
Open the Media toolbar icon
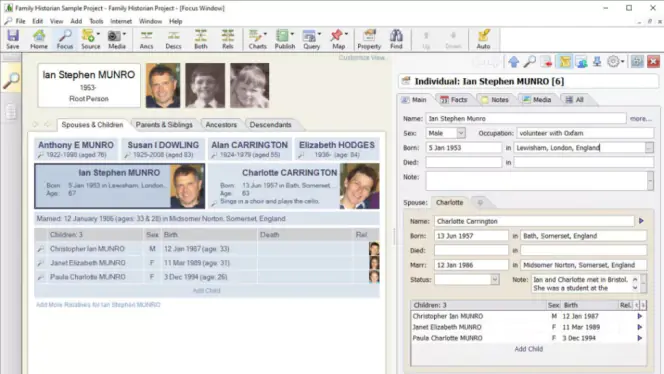tap(116, 39)
